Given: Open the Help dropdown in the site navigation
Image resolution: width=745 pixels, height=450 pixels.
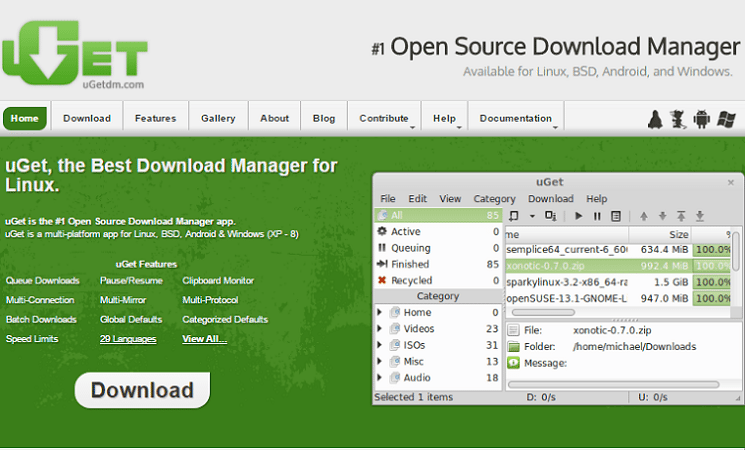Looking at the screenshot, I should pyautogui.click(x=445, y=118).
